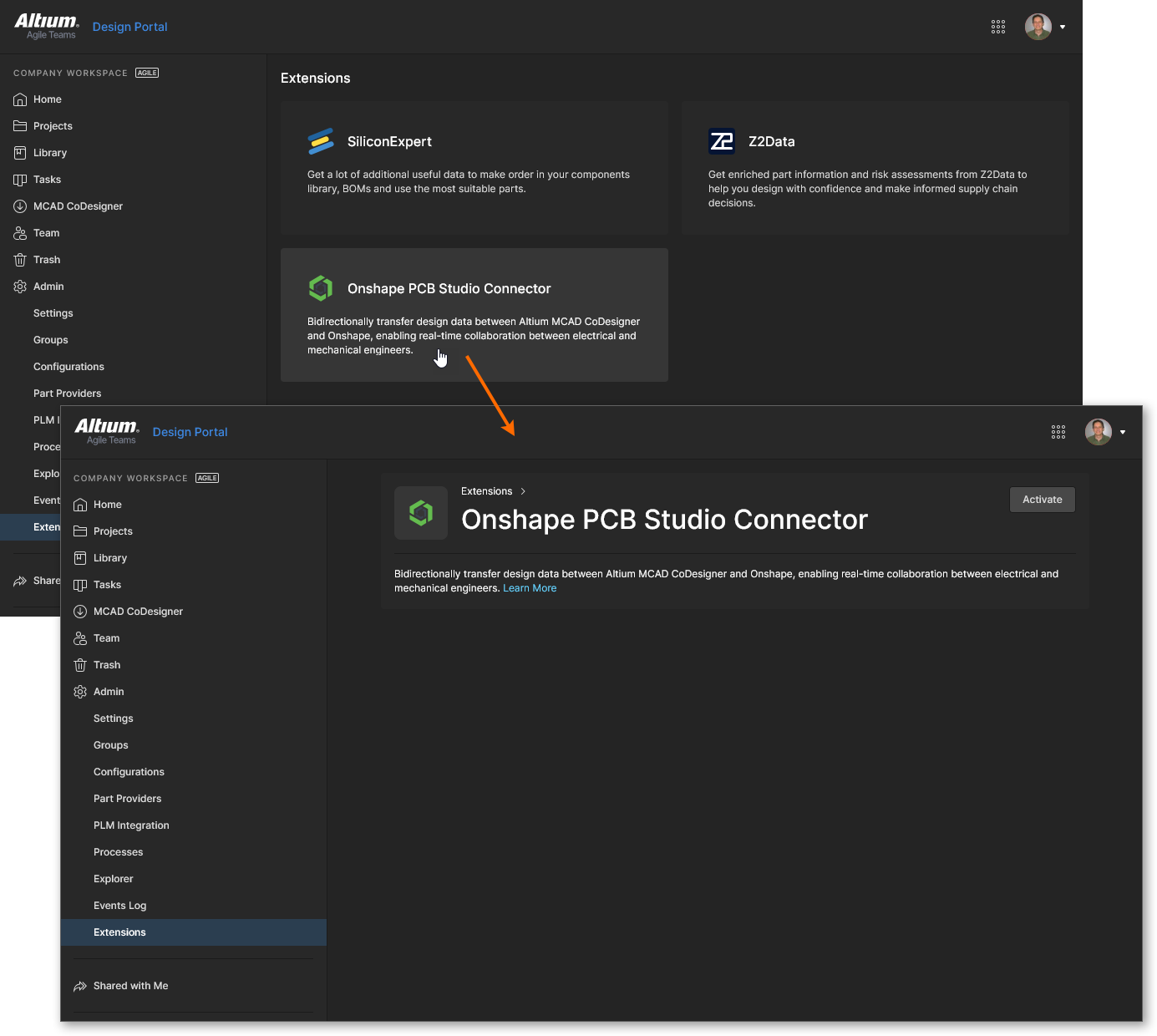Click the Admin gear icon in the back window
This screenshot has height=1036, width=1157.
click(x=20, y=287)
